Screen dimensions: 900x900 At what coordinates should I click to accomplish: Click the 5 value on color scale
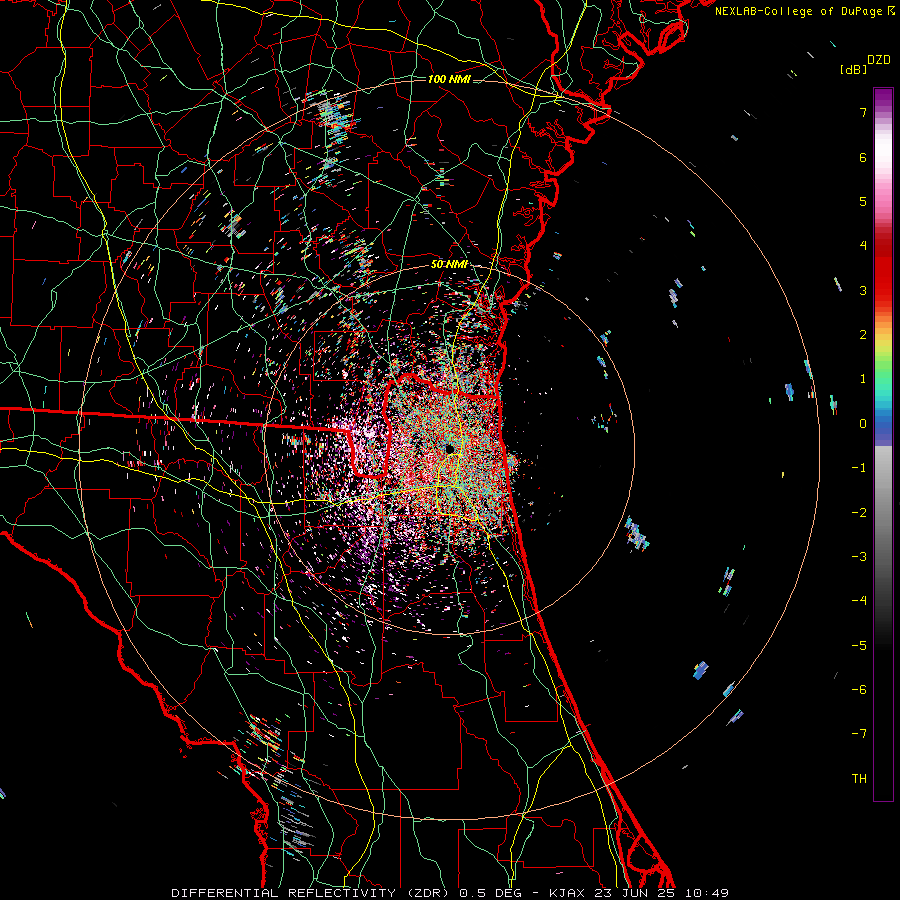point(863,201)
